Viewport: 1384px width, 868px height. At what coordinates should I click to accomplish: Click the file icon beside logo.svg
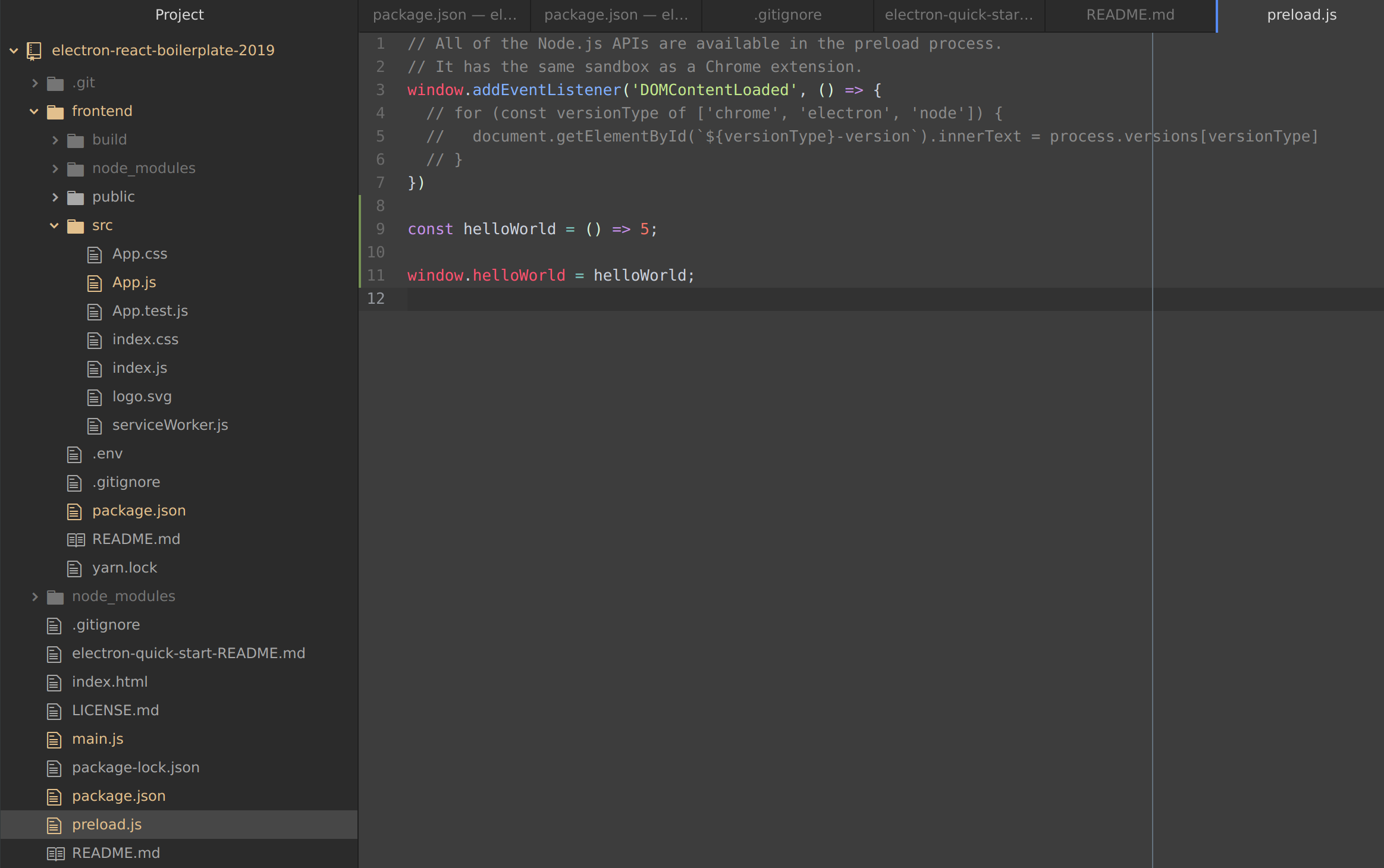tap(95, 397)
